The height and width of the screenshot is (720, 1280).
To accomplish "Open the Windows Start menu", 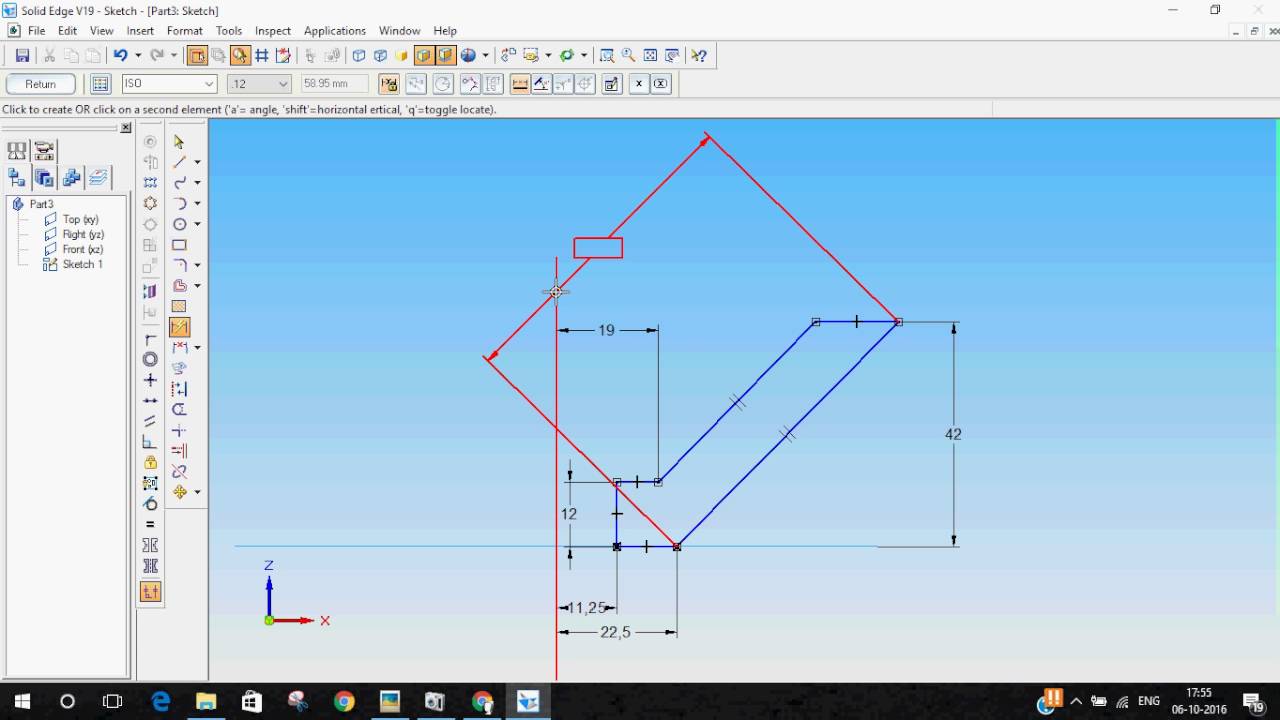I will (22, 701).
